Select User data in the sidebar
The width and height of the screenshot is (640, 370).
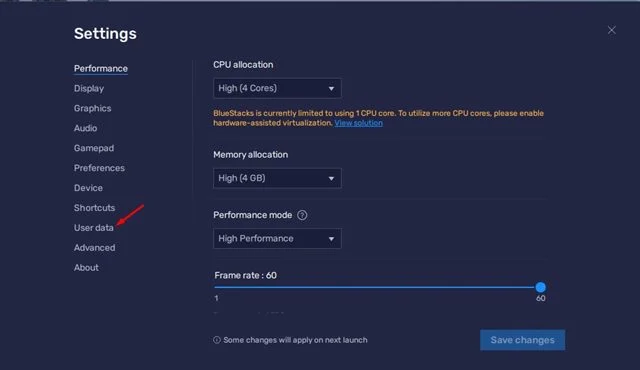click(93, 228)
